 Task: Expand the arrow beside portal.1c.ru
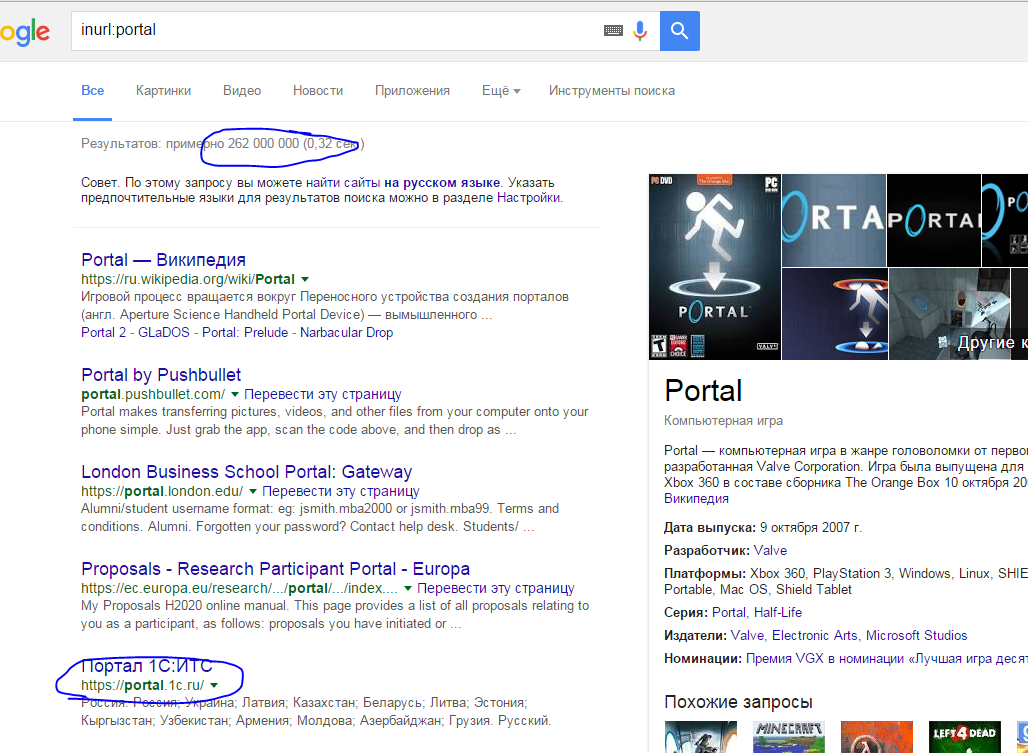click(214, 685)
